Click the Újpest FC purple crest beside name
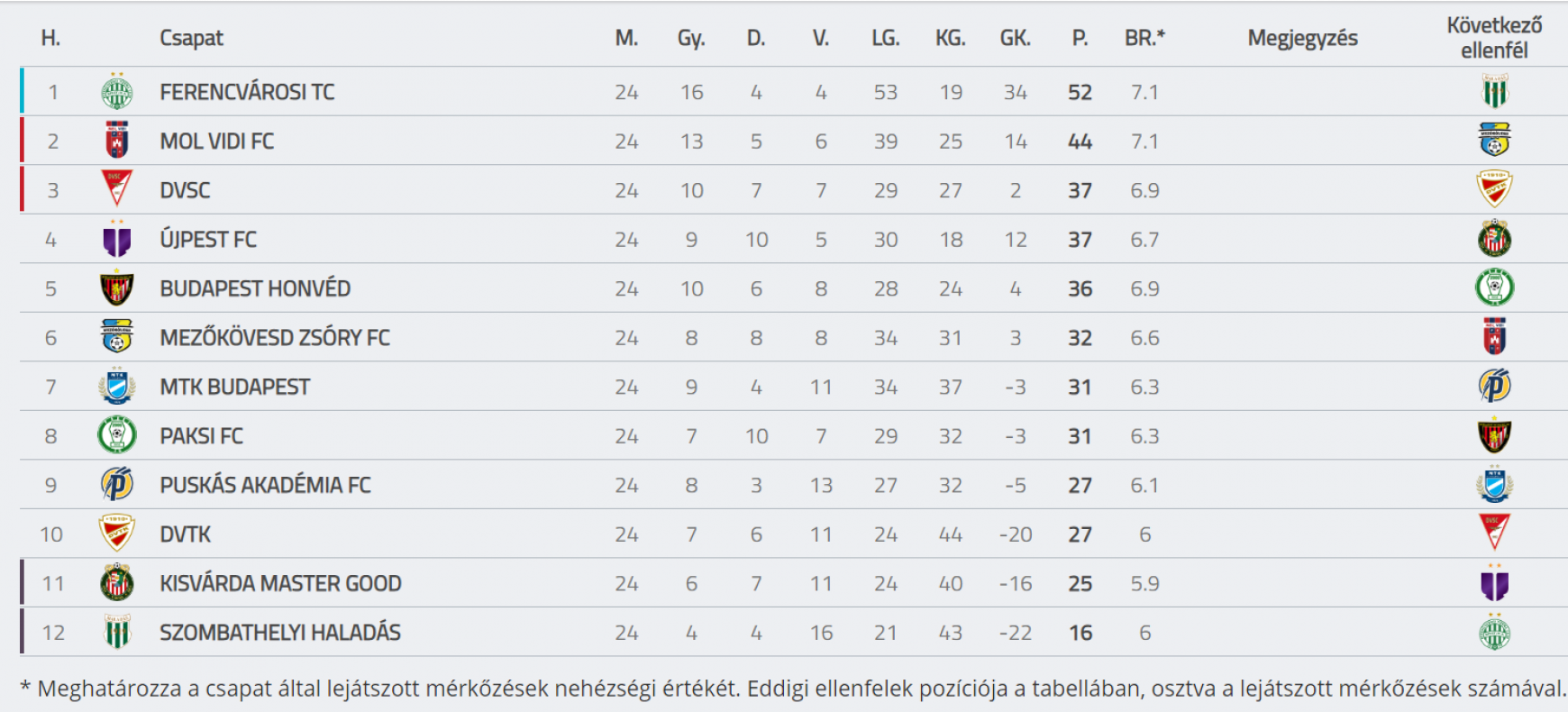The height and width of the screenshot is (712, 1568). 117,239
